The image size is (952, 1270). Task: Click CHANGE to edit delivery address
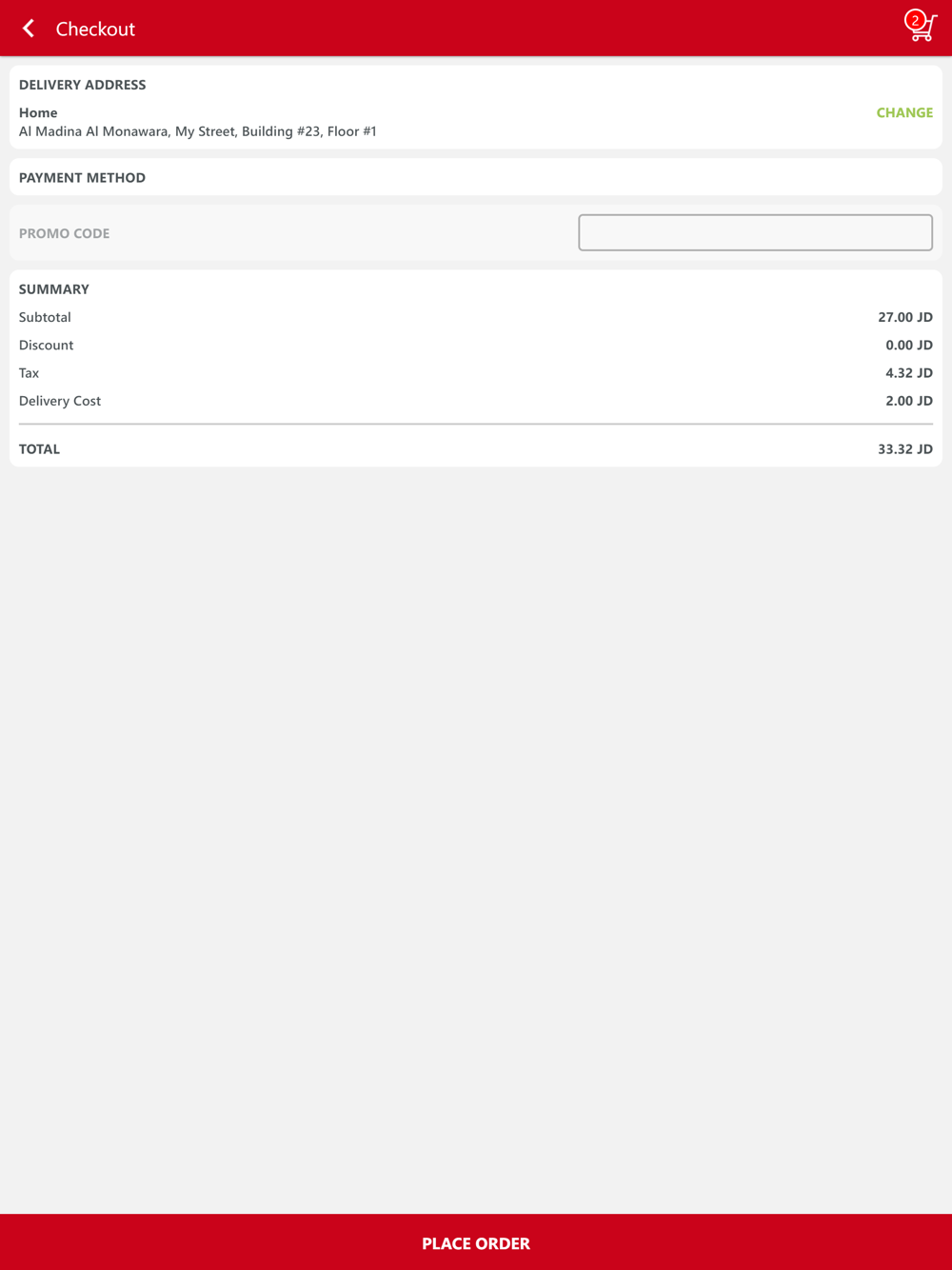point(904,112)
